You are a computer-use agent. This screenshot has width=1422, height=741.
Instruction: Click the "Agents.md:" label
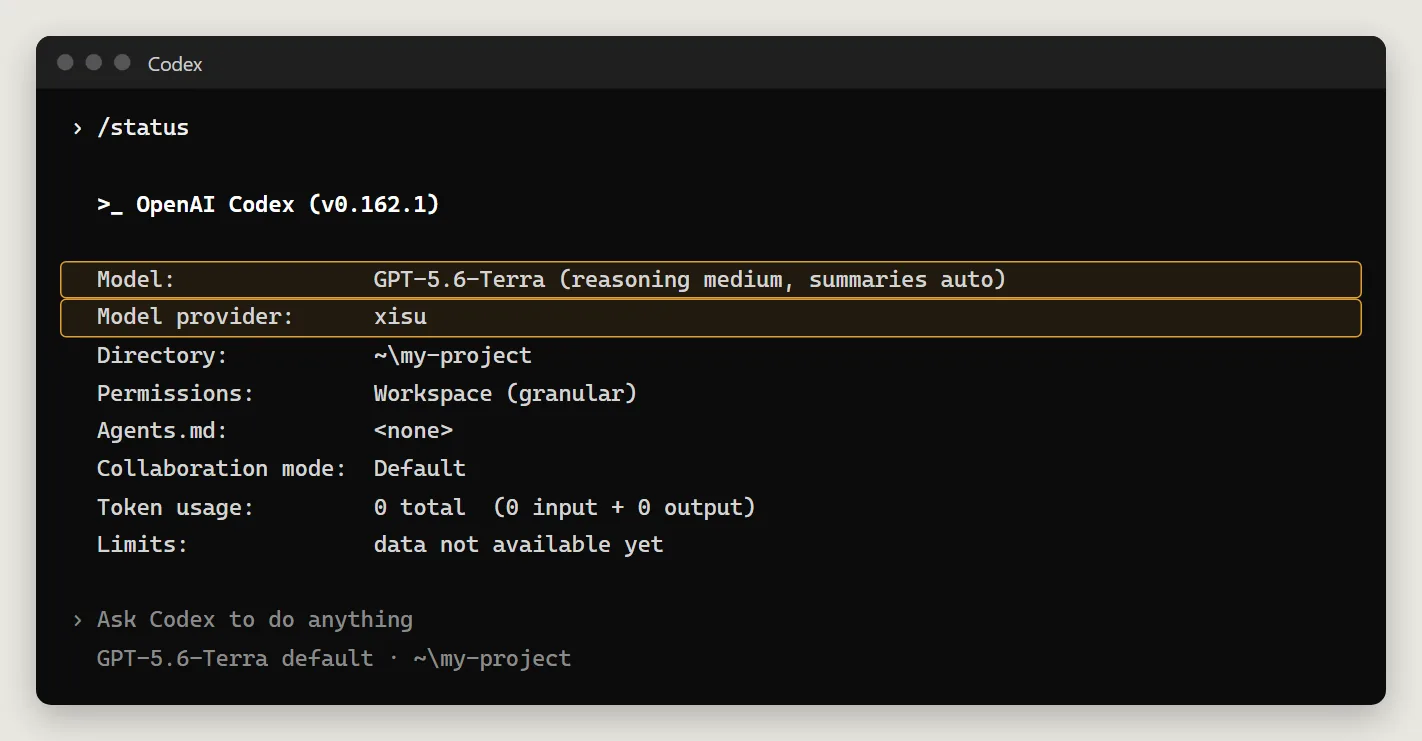tap(162, 431)
